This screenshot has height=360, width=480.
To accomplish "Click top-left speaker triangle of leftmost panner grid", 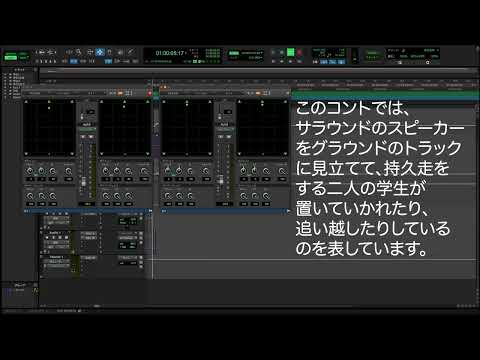I will (x=26, y=101).
